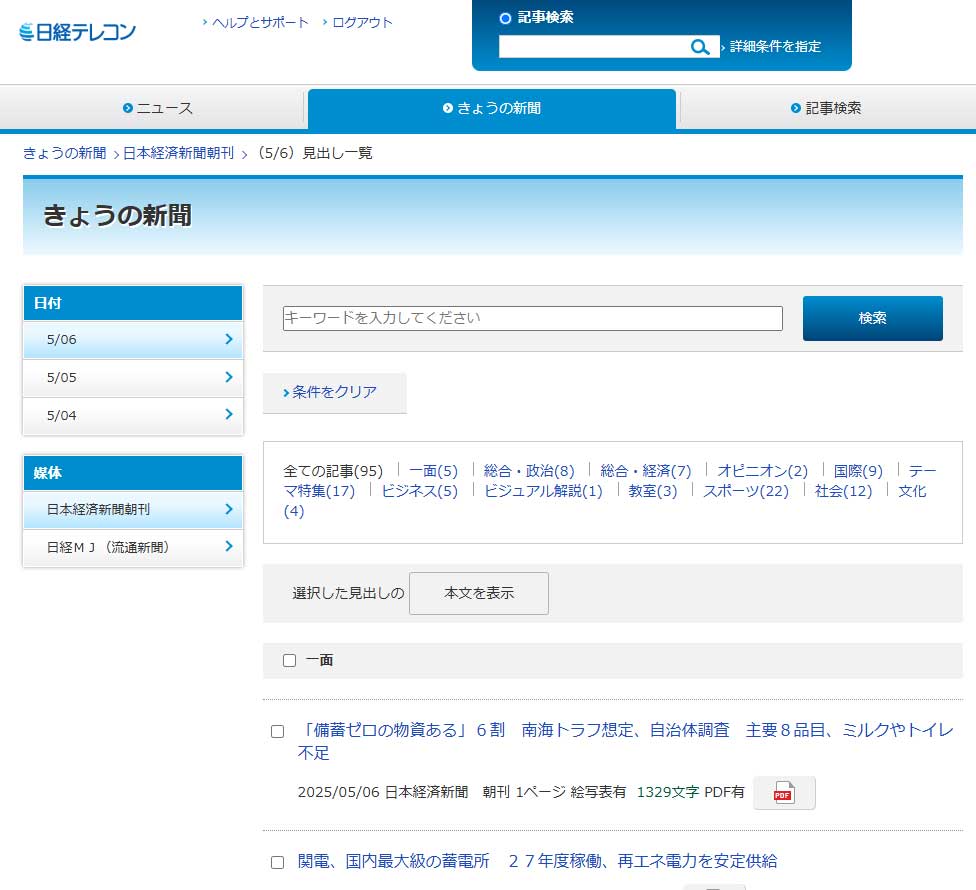This screenshot has height=890, width=976.
Task: Switch to the きょうの新聞 tab
Action: (x=492, y=108)
